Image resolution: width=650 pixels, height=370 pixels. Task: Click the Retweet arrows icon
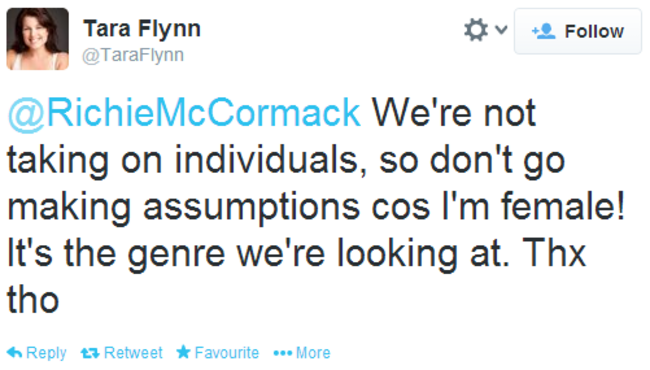90,353
